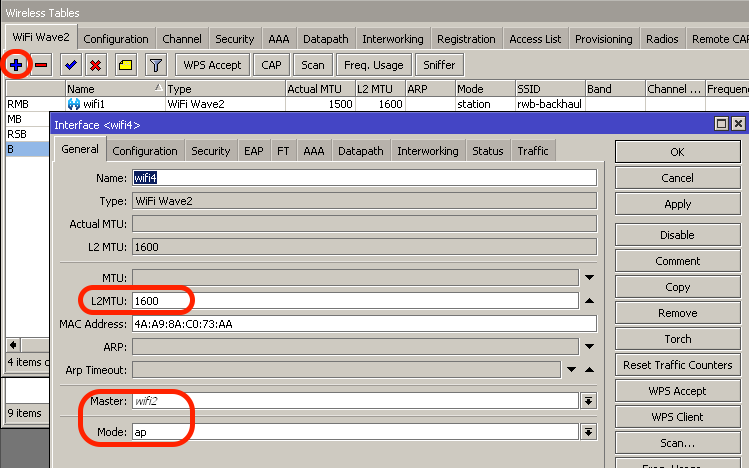Expand the MTU field arrow
749x468 pixels.
[589, 277]
